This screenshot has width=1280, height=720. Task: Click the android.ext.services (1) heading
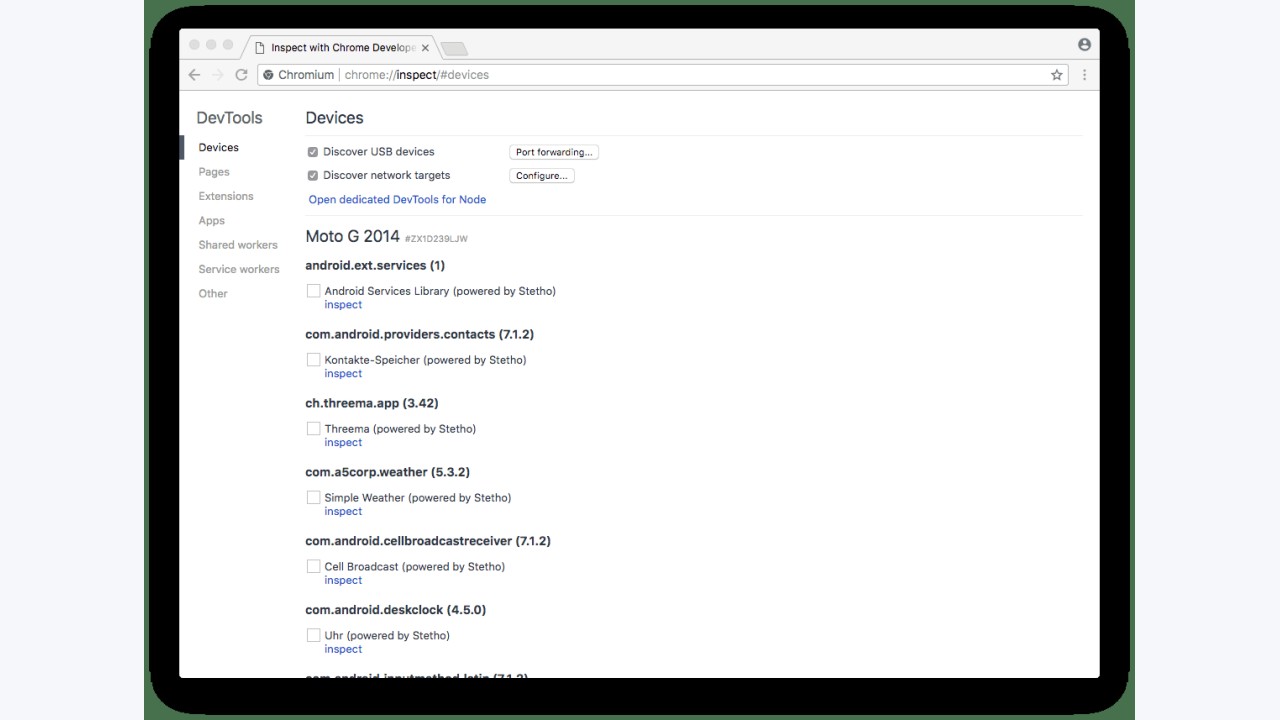pyautogui.click(x=375, y=266)
